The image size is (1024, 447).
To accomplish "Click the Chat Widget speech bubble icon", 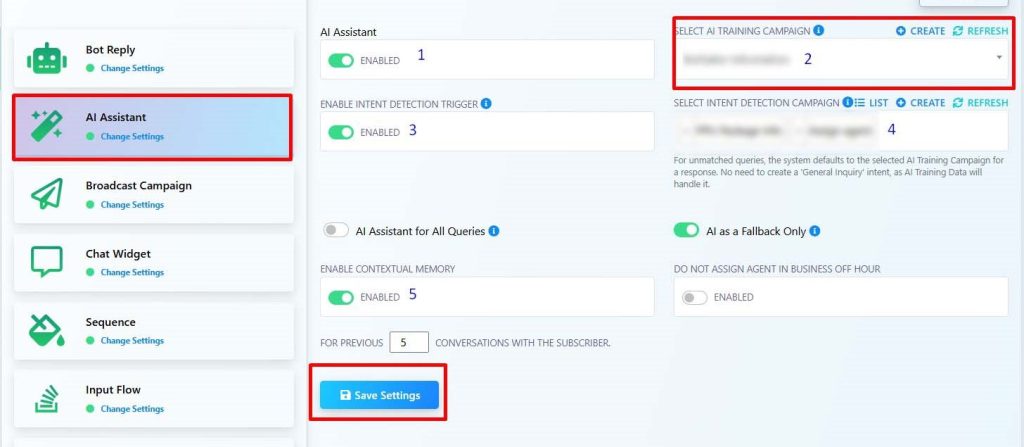I will tap(46, 262).
